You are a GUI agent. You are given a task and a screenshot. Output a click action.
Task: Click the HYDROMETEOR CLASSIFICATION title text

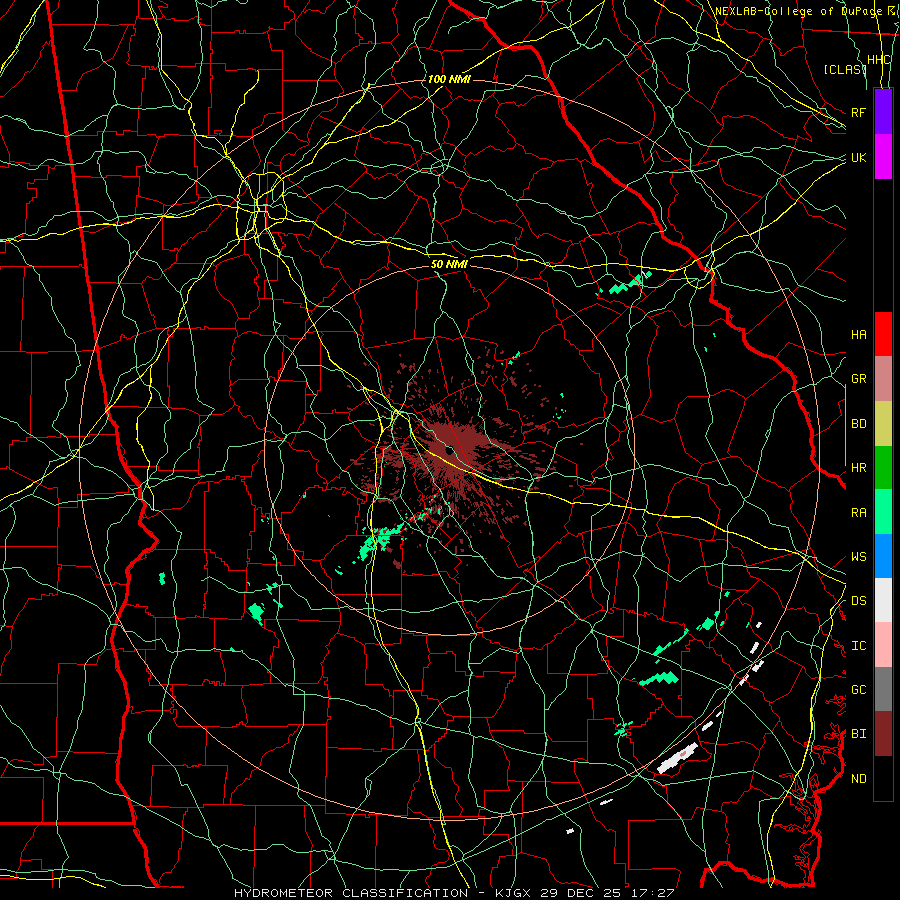click(351, 893)
